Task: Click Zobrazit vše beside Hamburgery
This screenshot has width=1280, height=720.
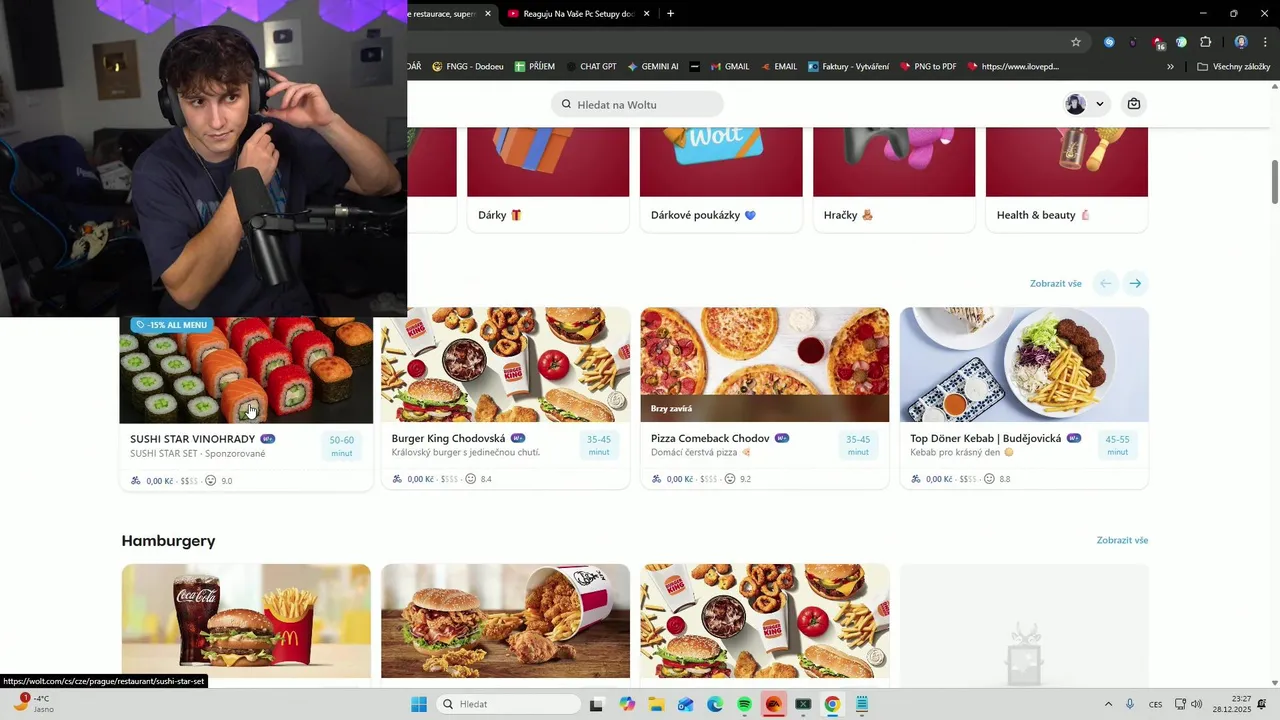Action: pyautogui.click(x=1122, y=540)
